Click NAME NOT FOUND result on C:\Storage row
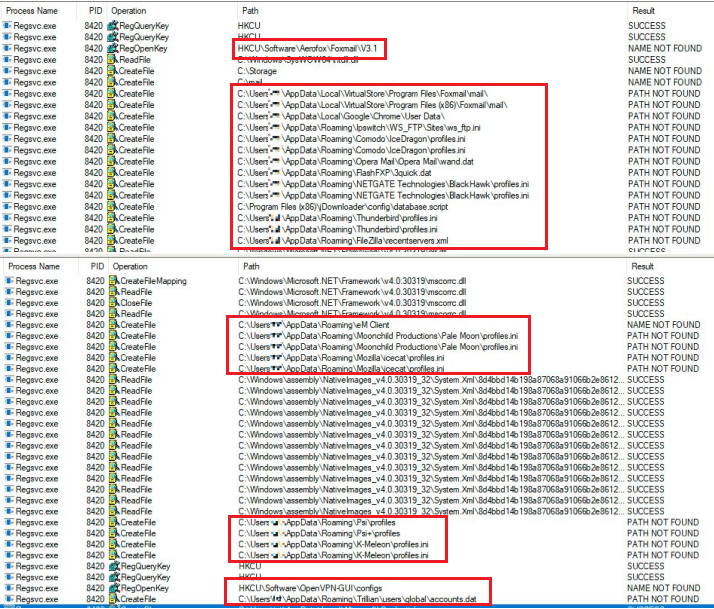This screenshot has height=609, width=714. (x=665, y=71)
